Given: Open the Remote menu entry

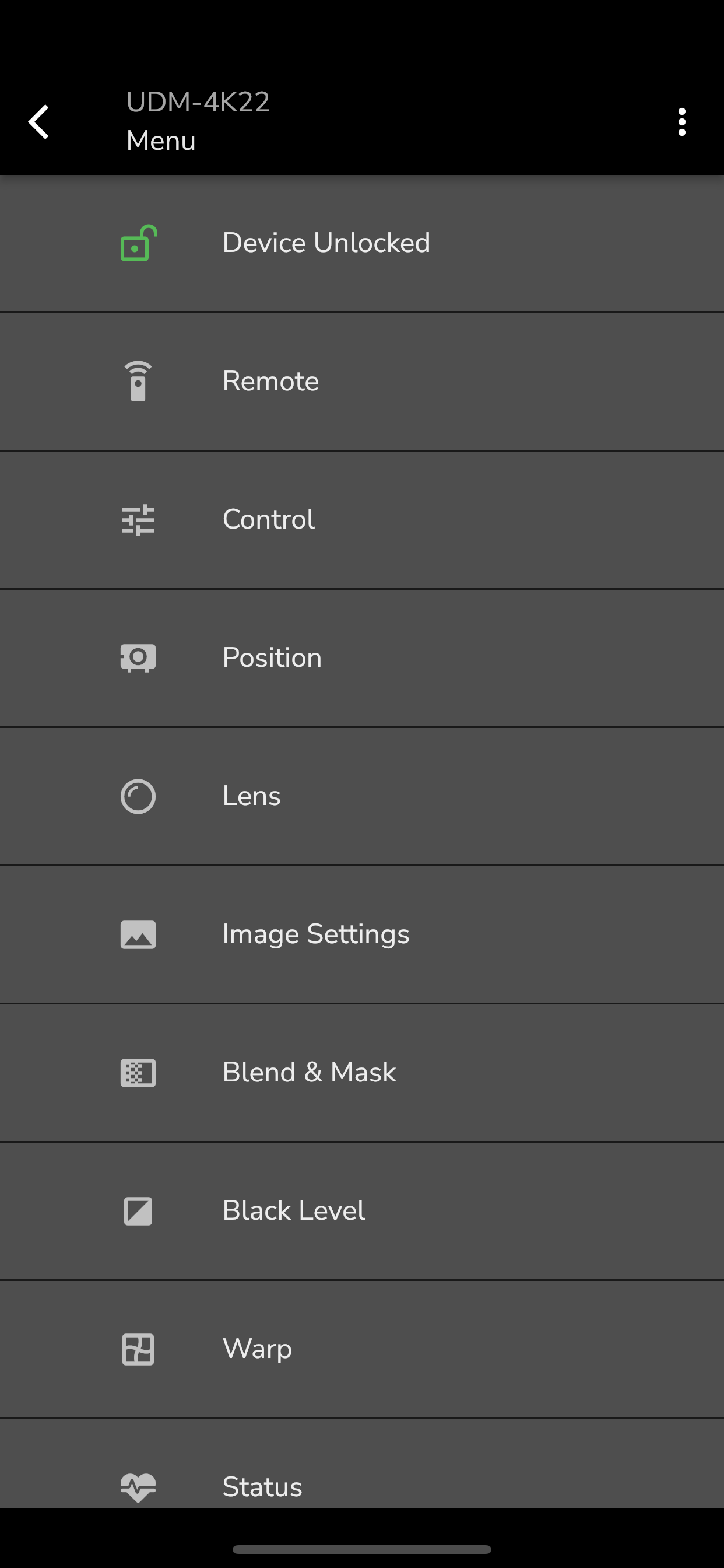Looking at the screenshot, I should [x=362, y=381].
